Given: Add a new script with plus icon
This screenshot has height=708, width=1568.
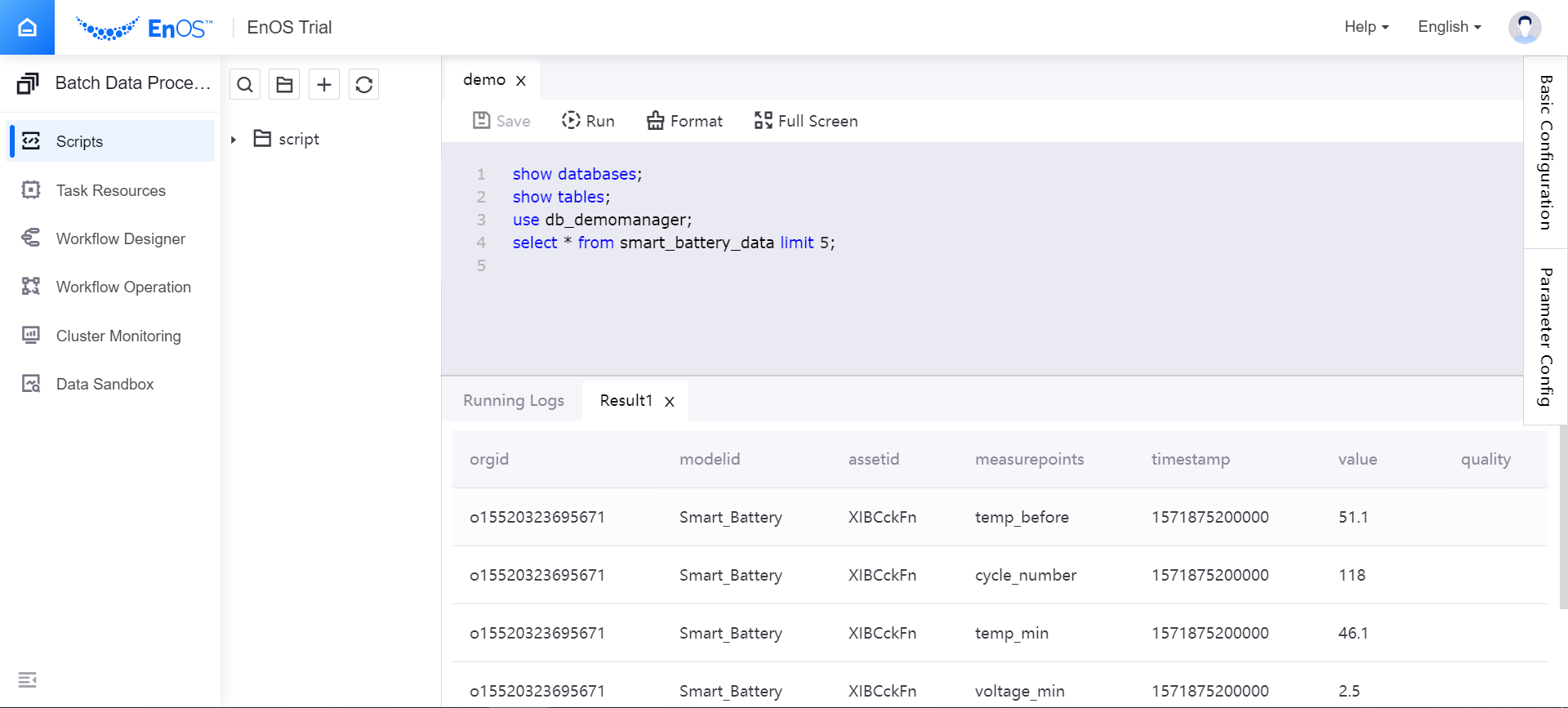Looking at the screenshot, I should point(324,84).
